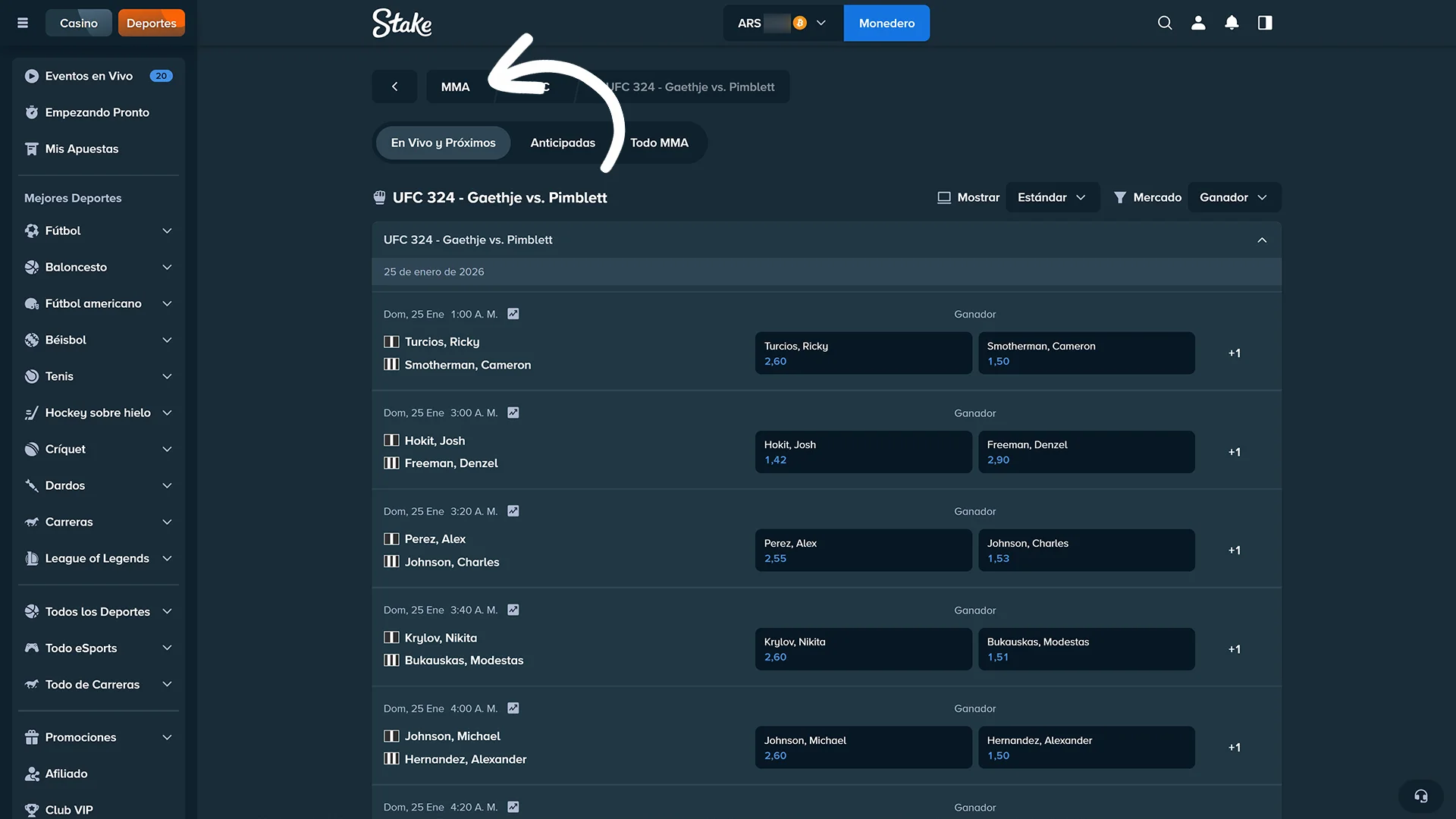Click the hamburger menu icon

(x=23, y=23)
